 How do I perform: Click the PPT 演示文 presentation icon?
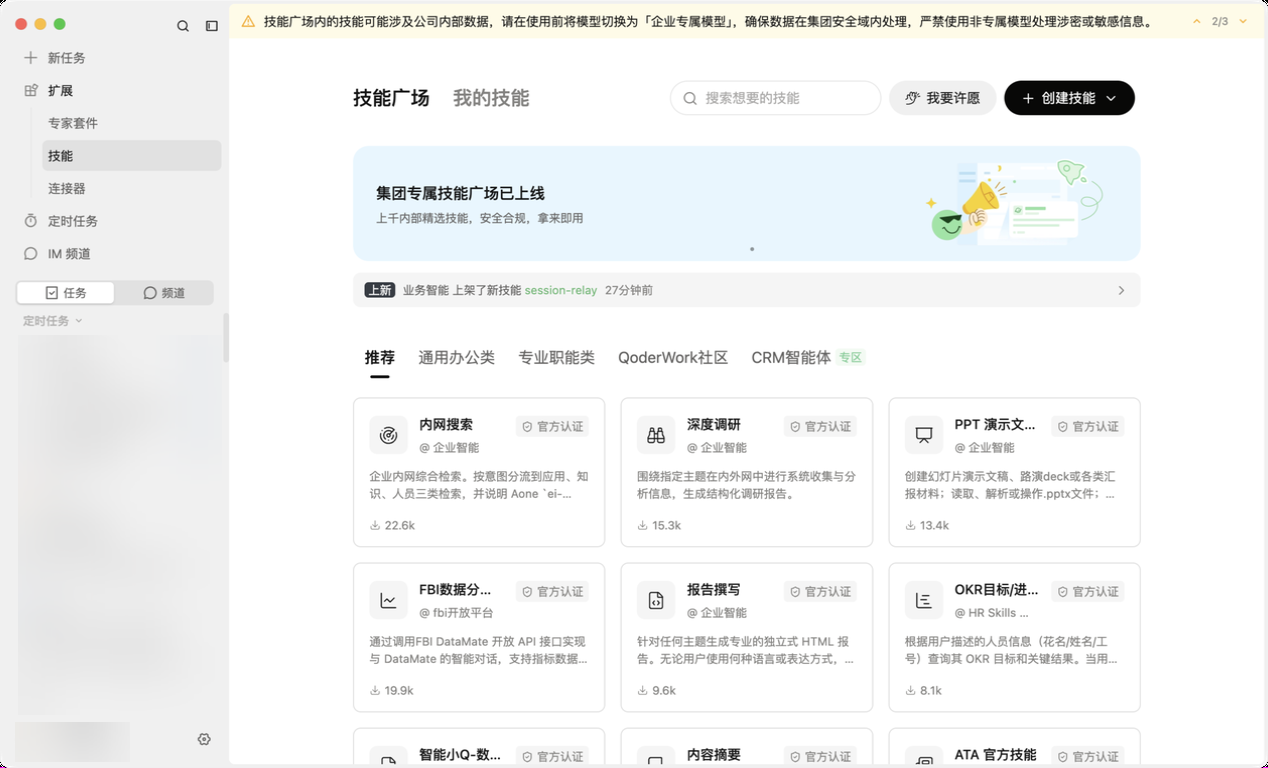[924, 435]
